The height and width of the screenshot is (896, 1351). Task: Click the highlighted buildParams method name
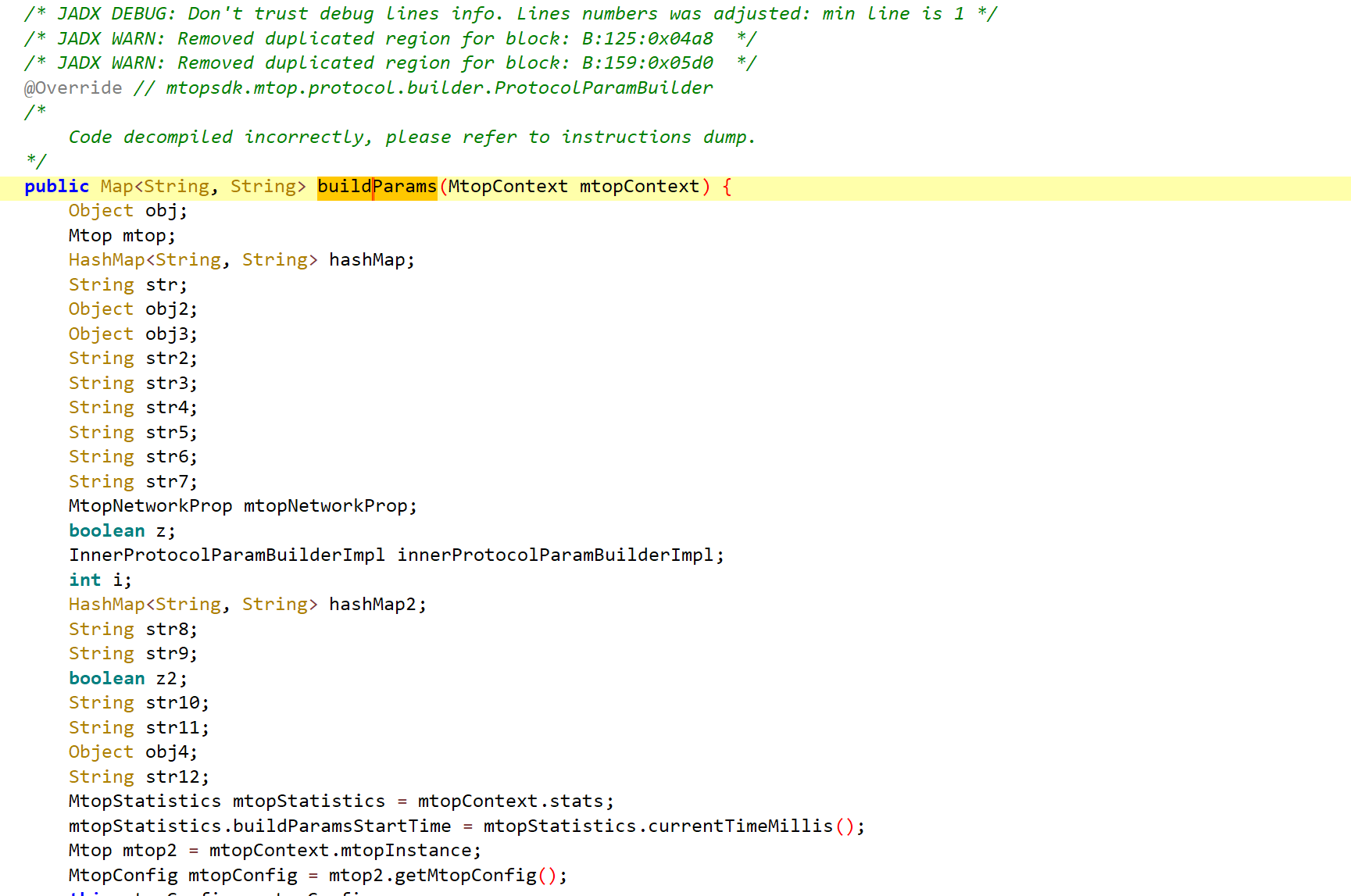377,187
